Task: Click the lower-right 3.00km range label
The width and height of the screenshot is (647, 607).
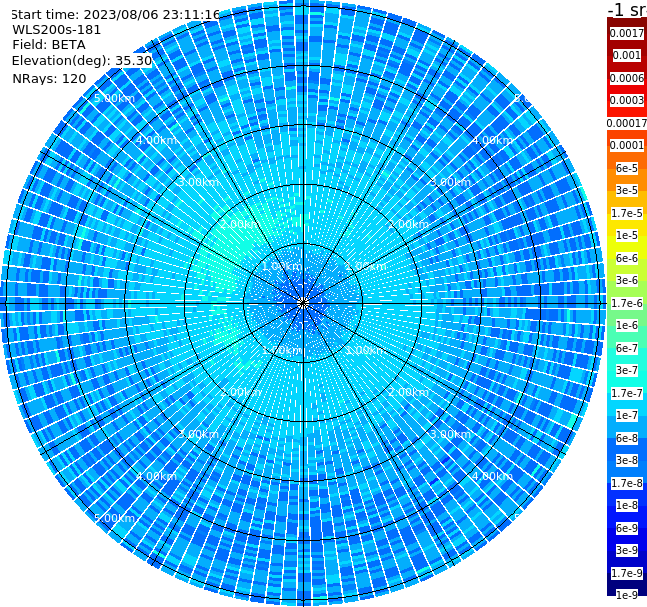Action: pyautogui.click(x=450, y=434)
